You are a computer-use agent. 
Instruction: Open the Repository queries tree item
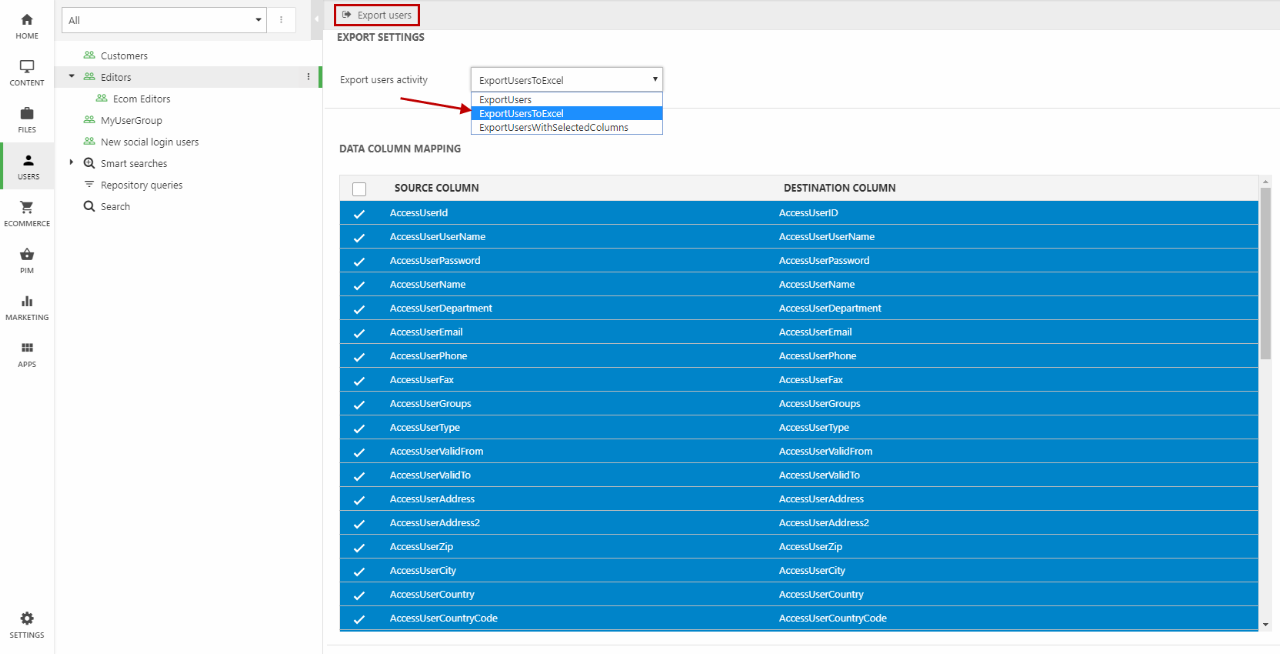coord(141,185)
